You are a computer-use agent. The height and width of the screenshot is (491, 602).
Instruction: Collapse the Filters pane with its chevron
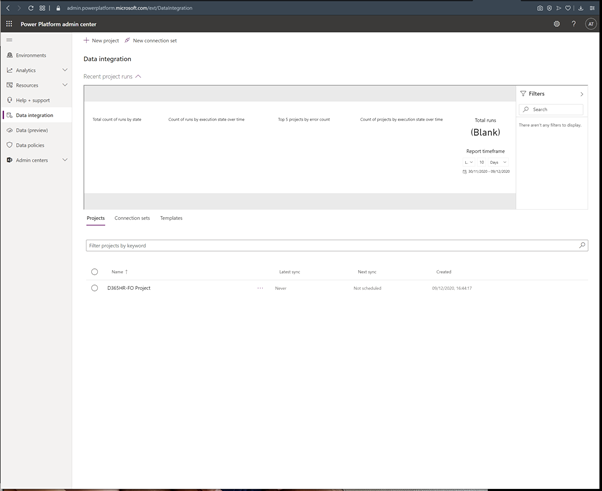click(582, 94)
